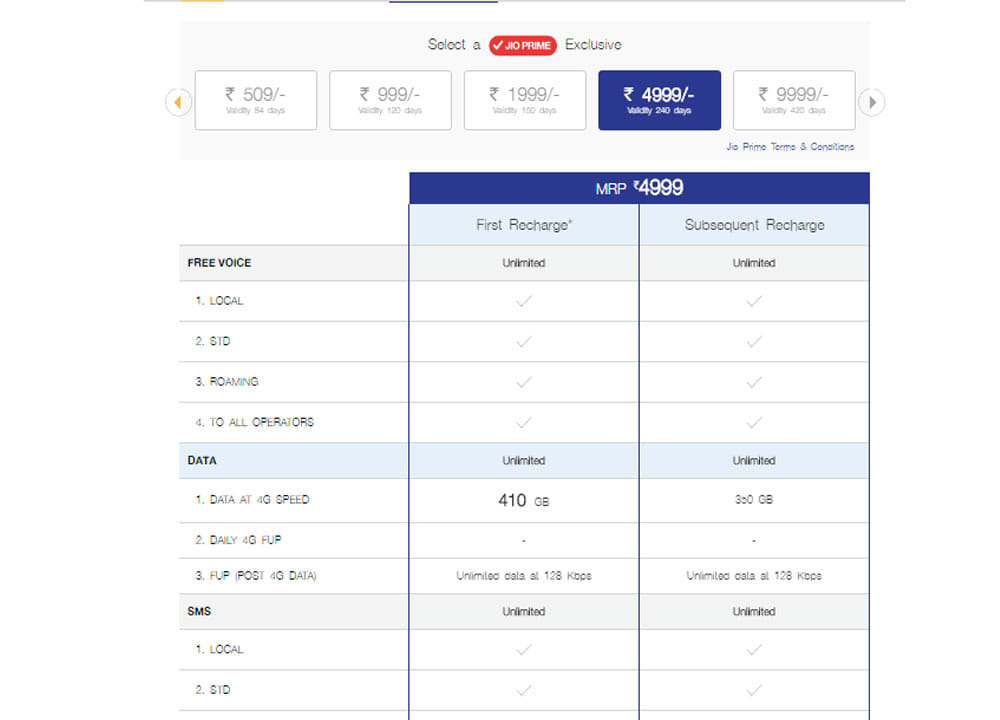Click Subsequent Recharge checkmark for SMS LOCAL

pos(754,650)
